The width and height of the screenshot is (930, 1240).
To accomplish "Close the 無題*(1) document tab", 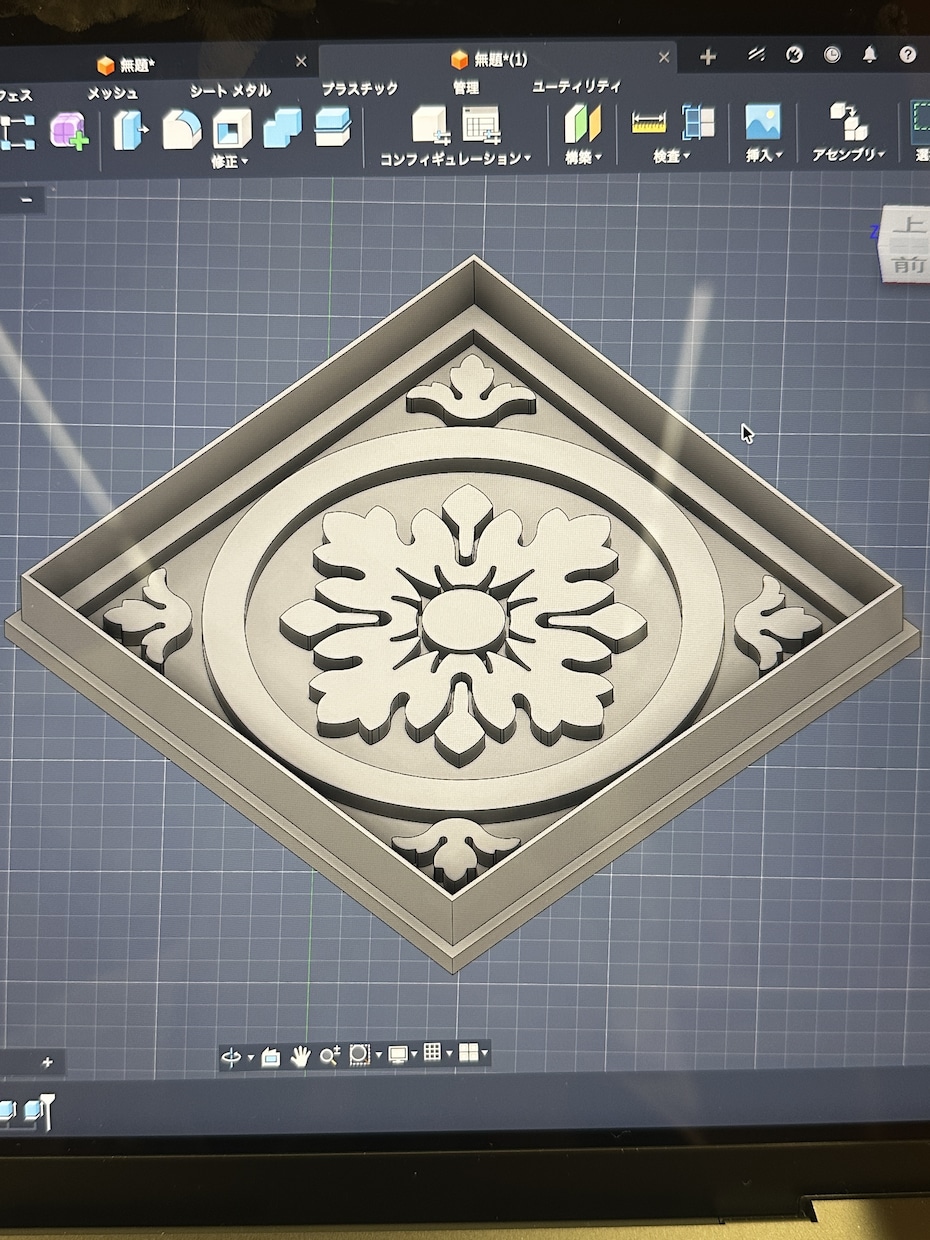I will [x=664, y=58].
